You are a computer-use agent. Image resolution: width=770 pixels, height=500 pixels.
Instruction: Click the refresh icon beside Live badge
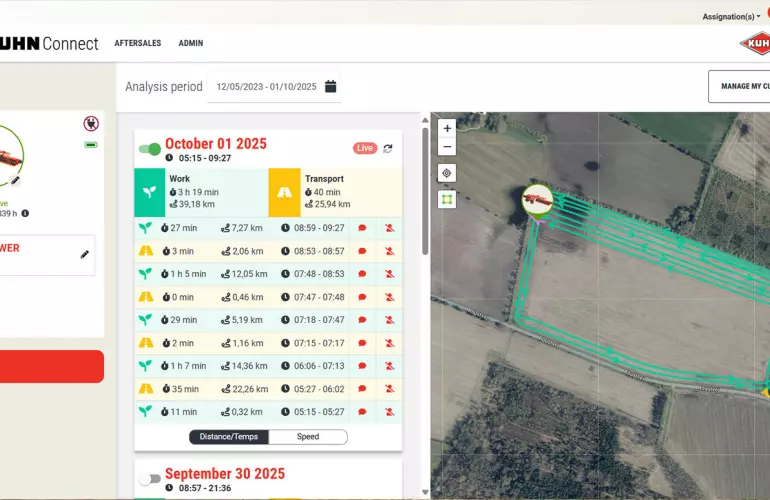pos(388,148)
